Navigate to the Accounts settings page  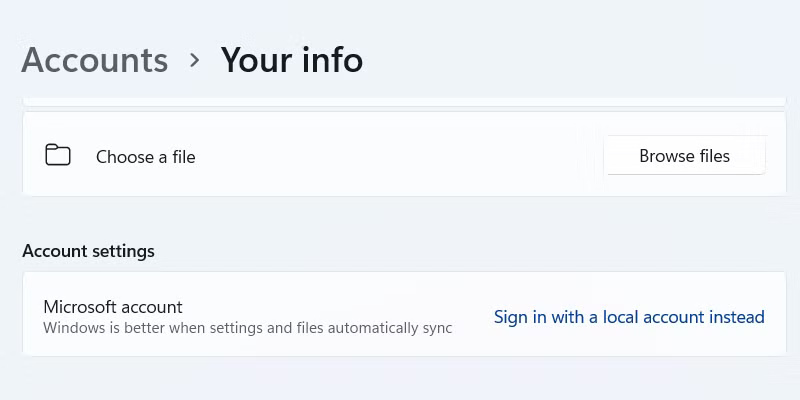tap(95, 60)
